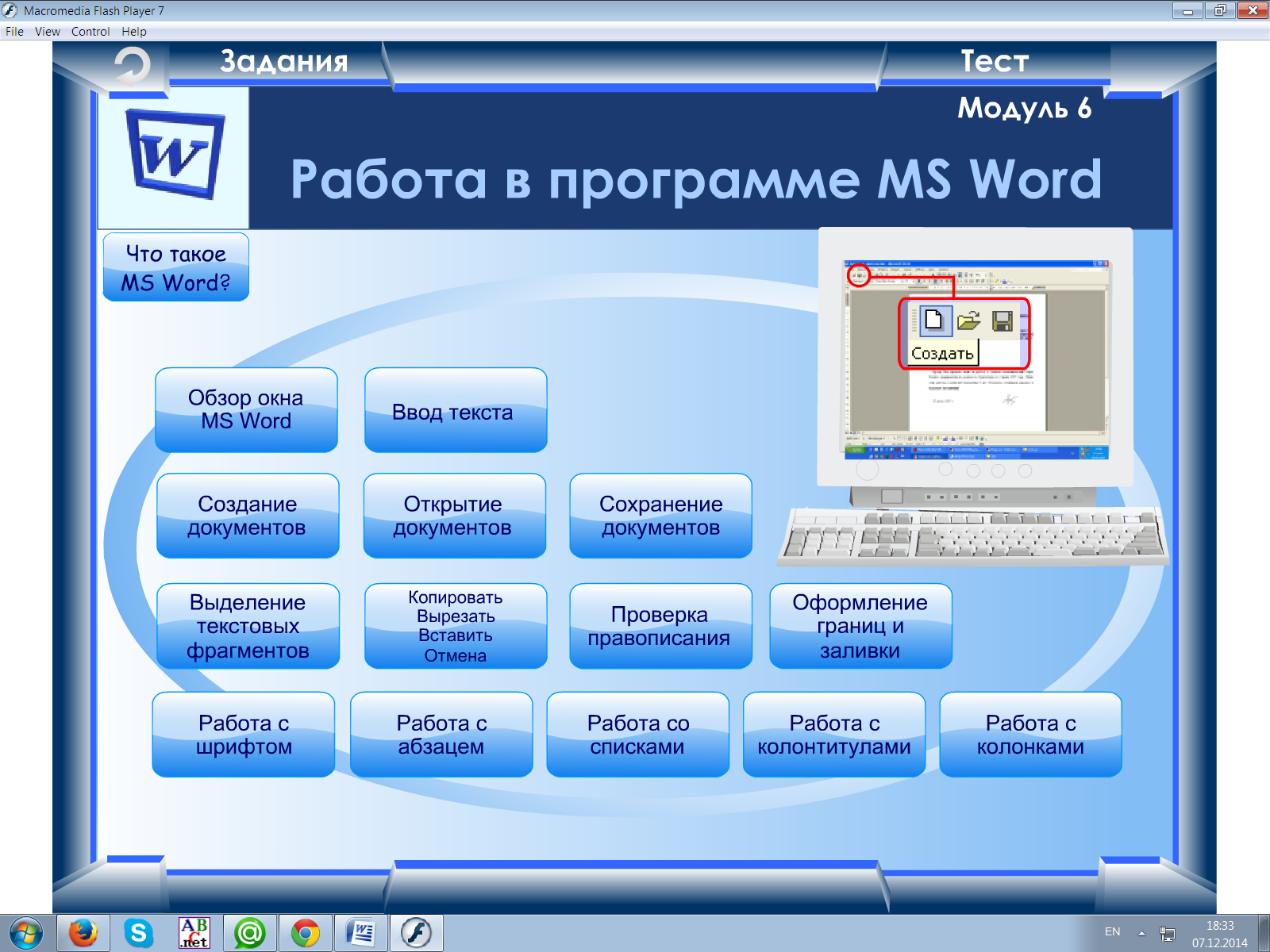Open the Тест tab
The height and width of the screenshot is (952, 1270).
[995, 61]
